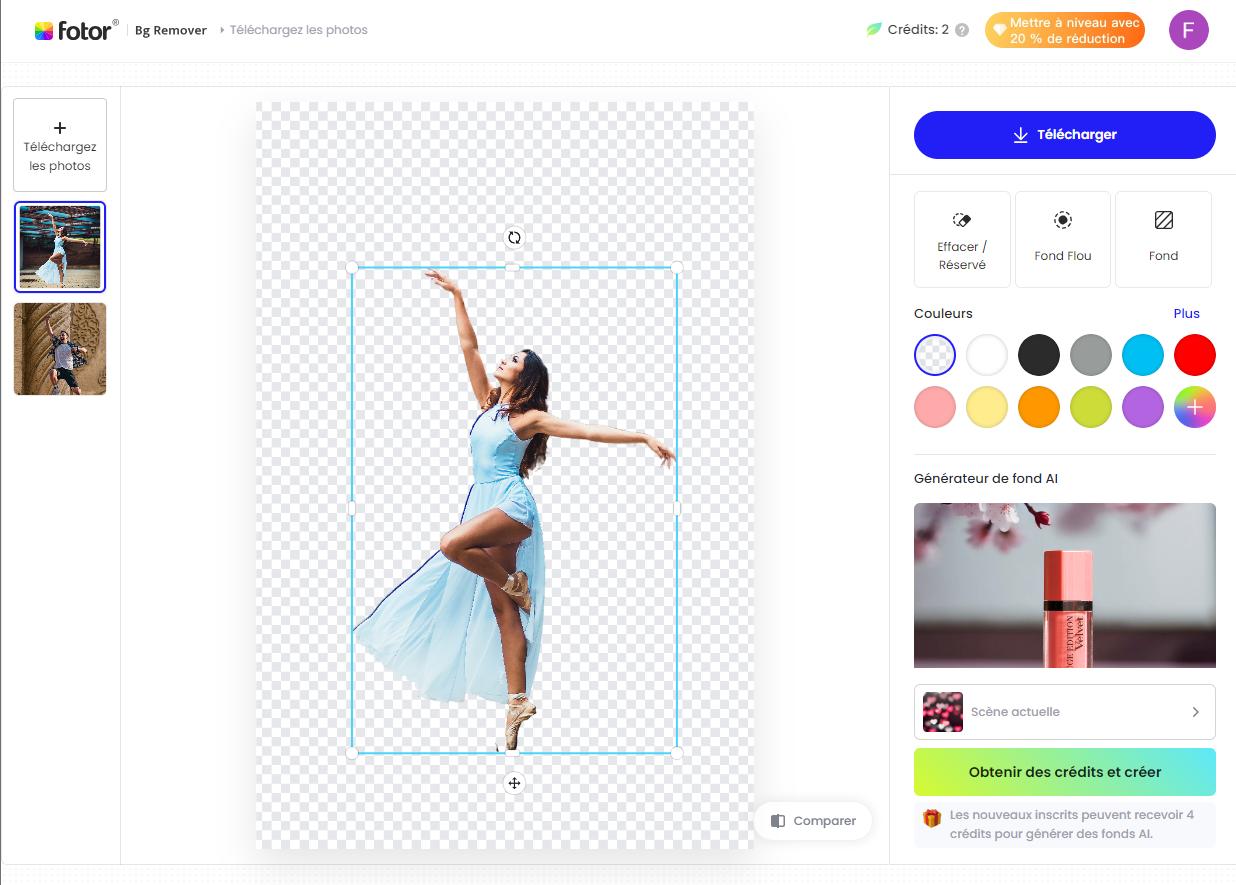Open the custom color picker plus swatch
This screenshot has width=1236, height=885.
tap(1194, 407)
